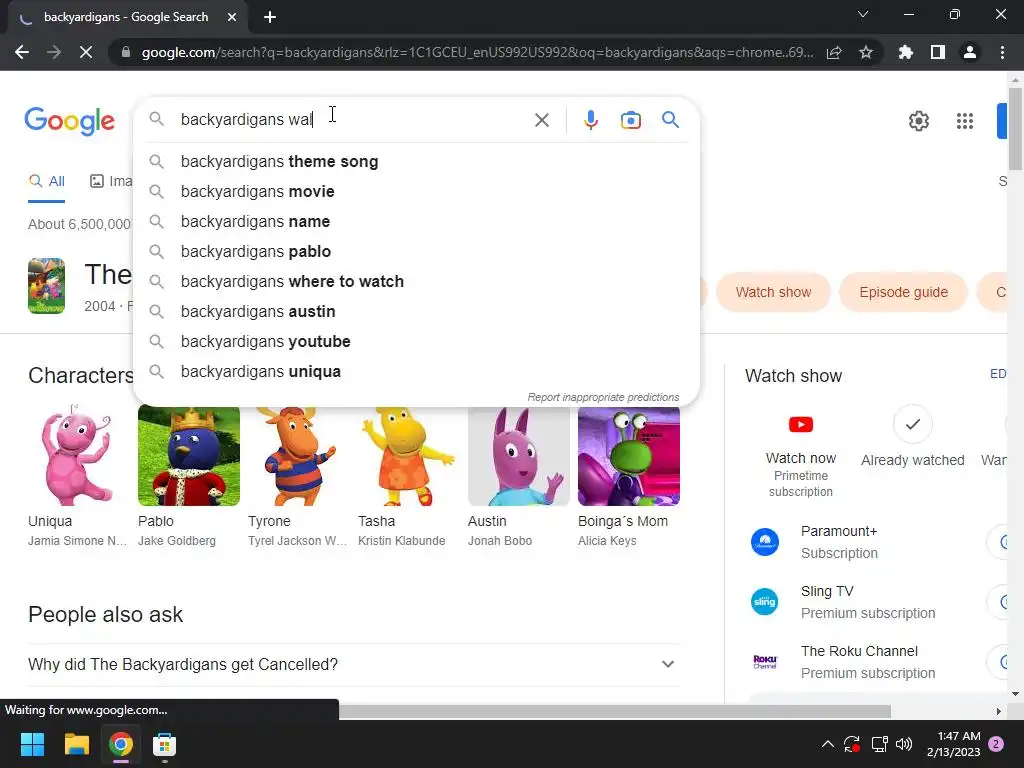Open search by image camera icon

(630, 120)
